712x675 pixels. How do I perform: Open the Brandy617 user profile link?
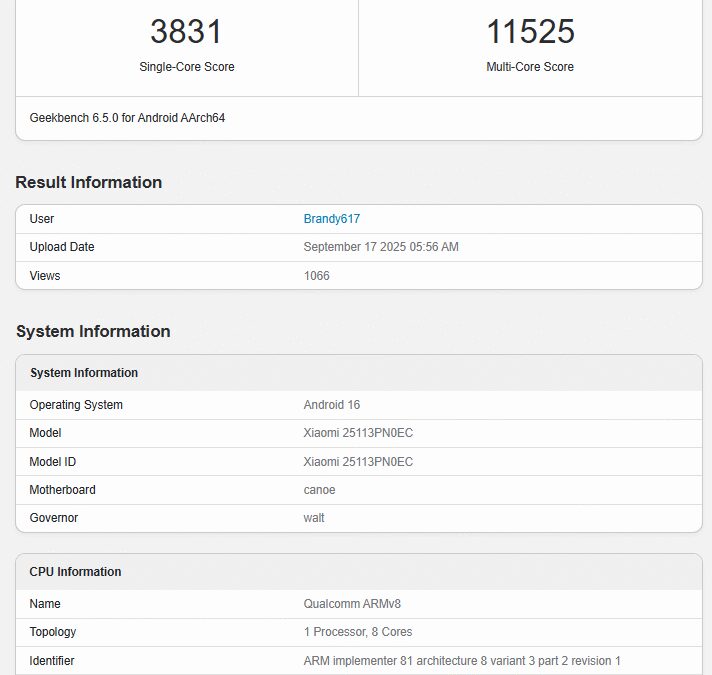click(x=331, y=219)
